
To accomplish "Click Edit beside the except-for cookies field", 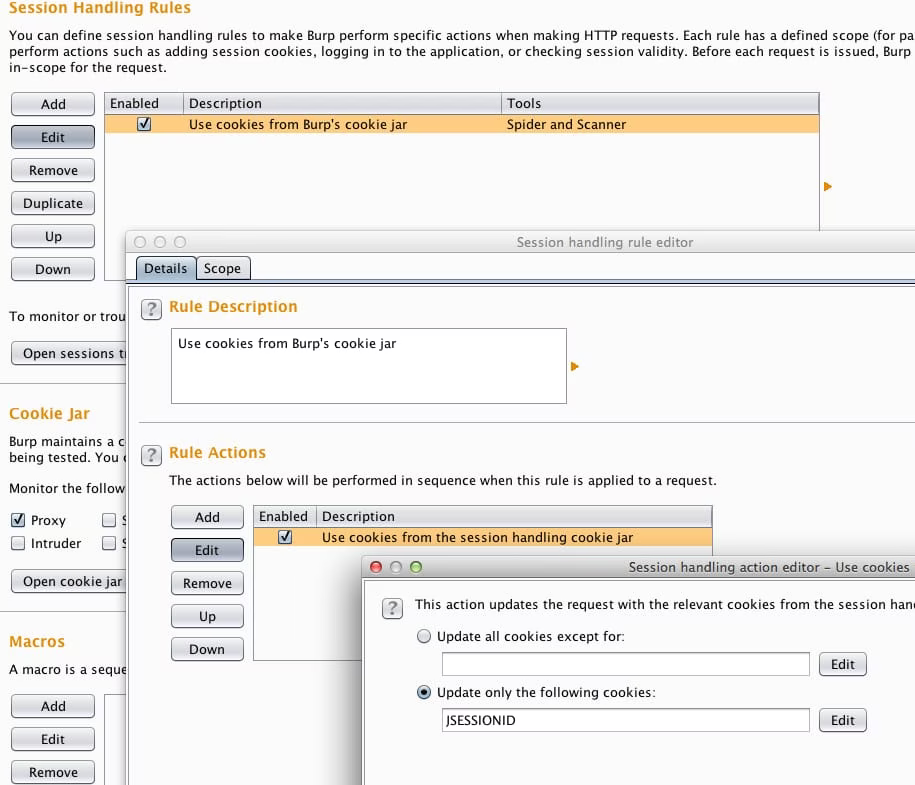I will point(843,664).
